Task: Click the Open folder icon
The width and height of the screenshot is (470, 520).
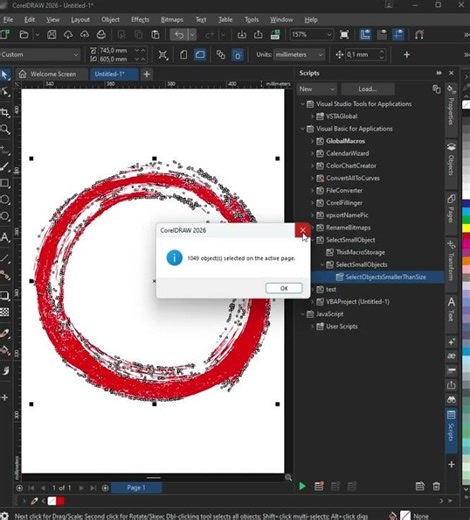Action: click(24, 35)
